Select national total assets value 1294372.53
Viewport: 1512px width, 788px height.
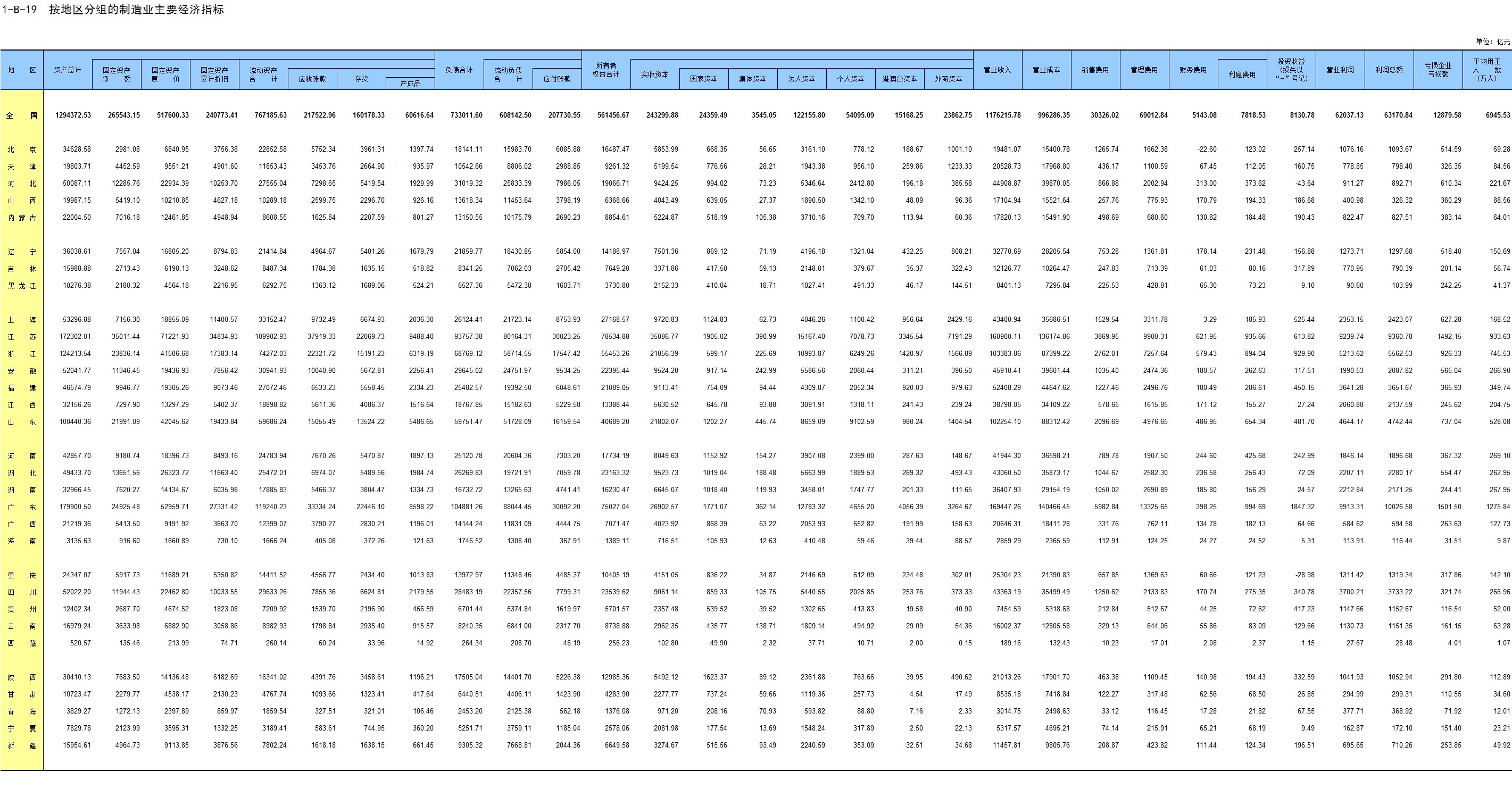point(73,115)
